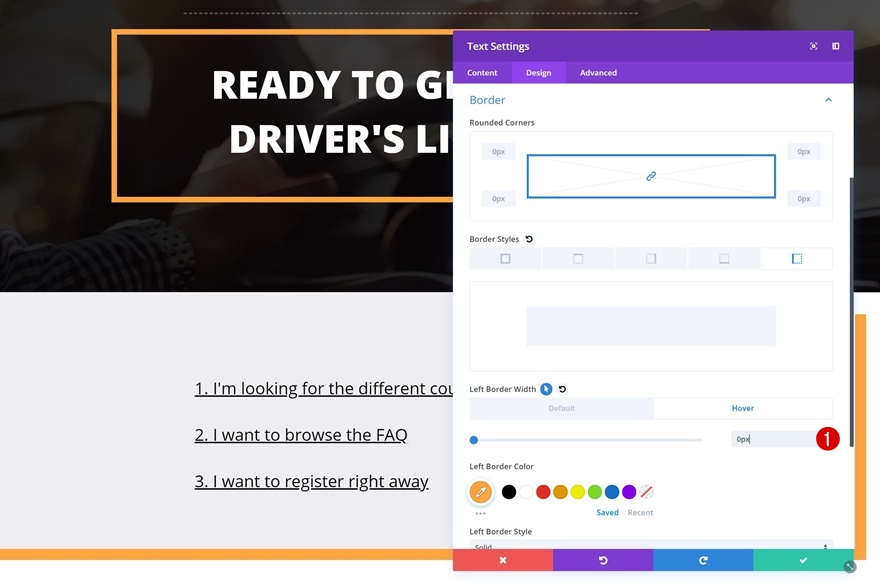Show the Saved color palette

click(607, 512)
